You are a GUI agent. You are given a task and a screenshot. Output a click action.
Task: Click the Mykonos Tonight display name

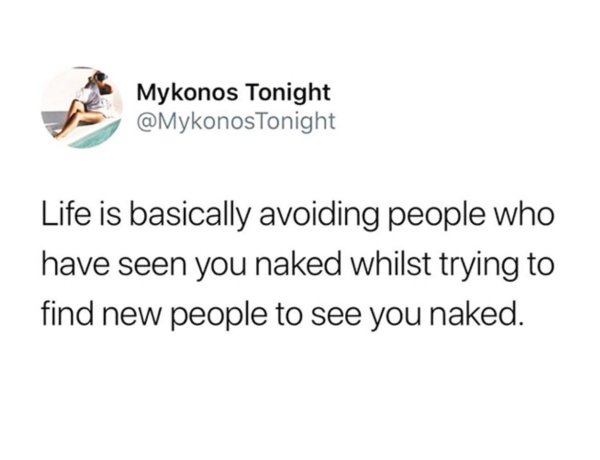[233, 93]
